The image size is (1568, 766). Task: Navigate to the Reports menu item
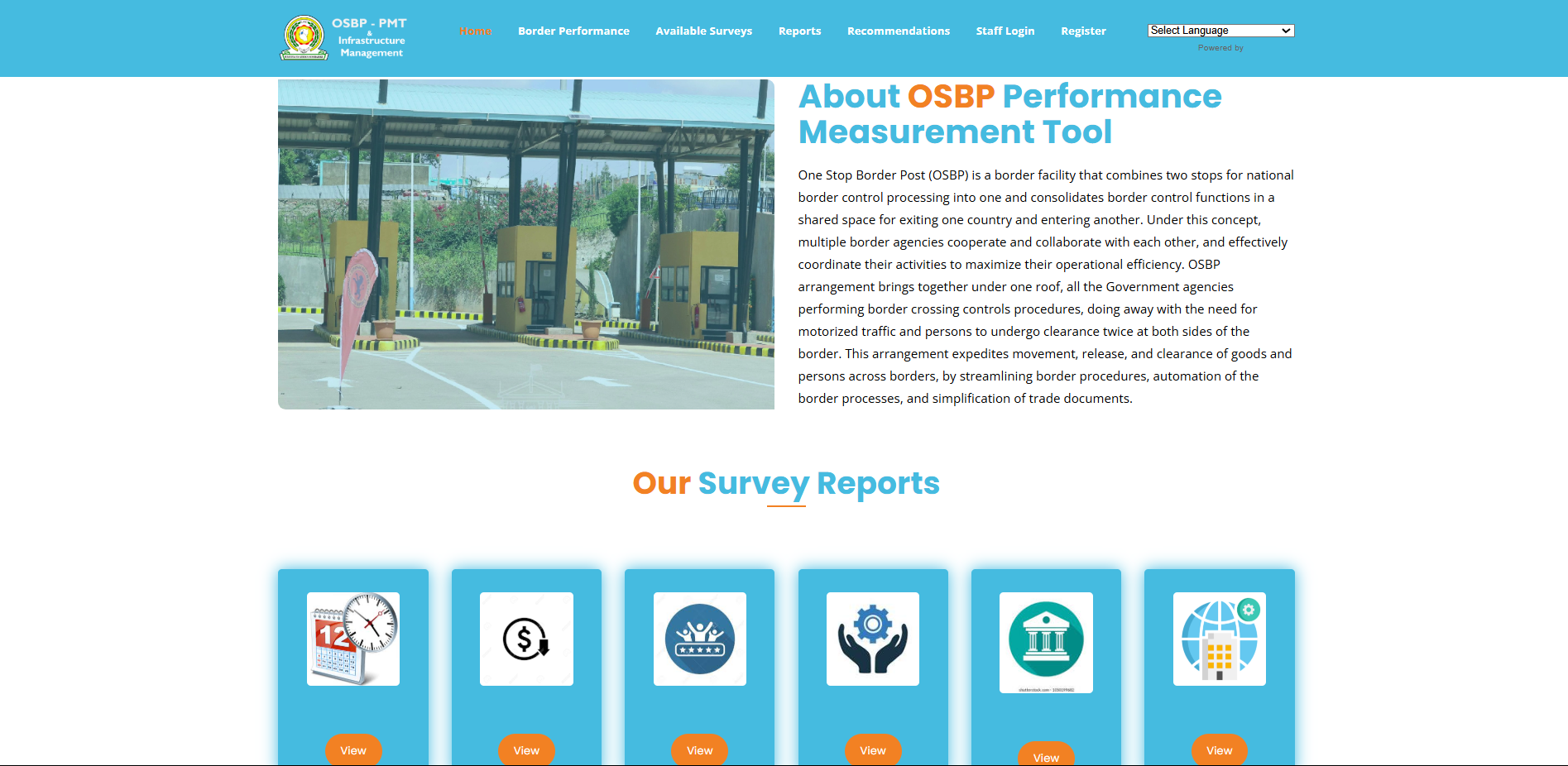[x=799, y=31]
